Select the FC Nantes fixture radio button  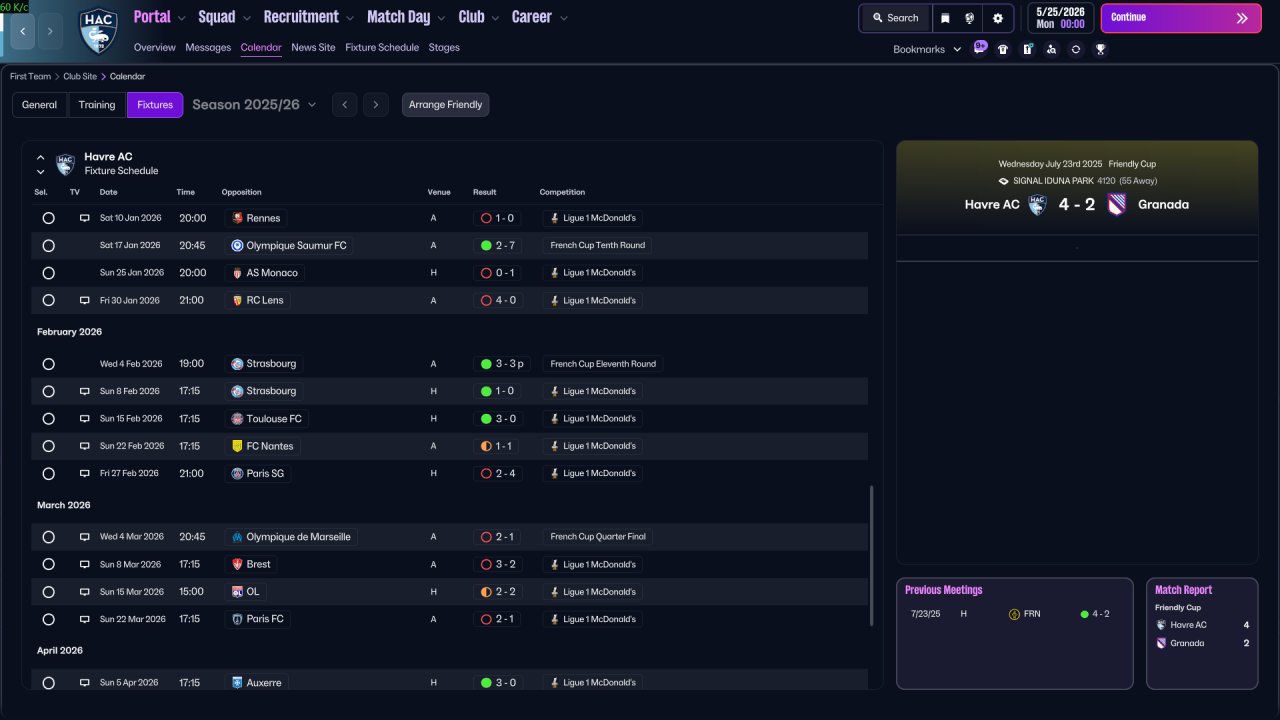pos(48,446)
